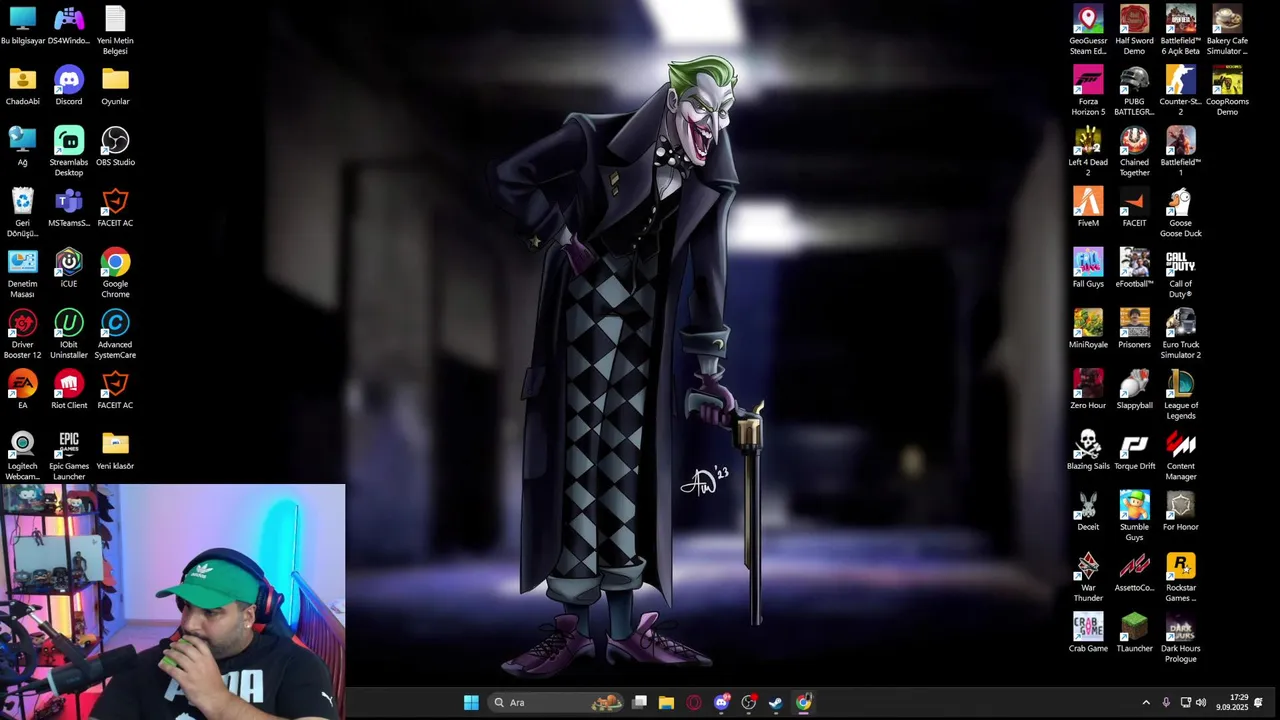Launch Zero Hour
This screenshot has height=720, width=1280.
[1088, 390]
